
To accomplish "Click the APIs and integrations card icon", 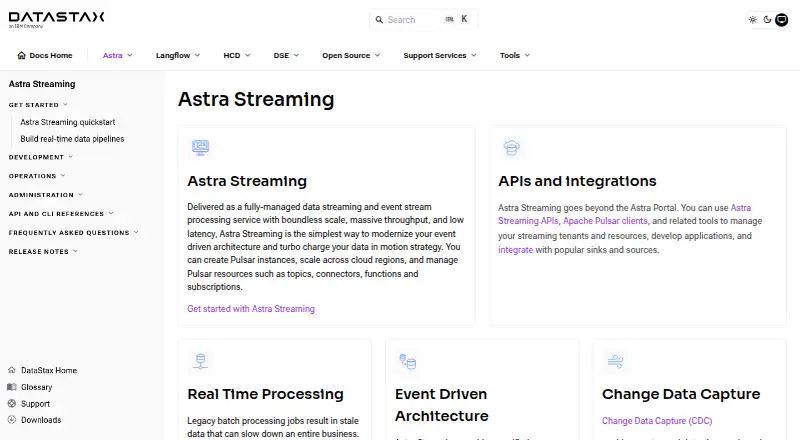I will (x=511, y=148).
